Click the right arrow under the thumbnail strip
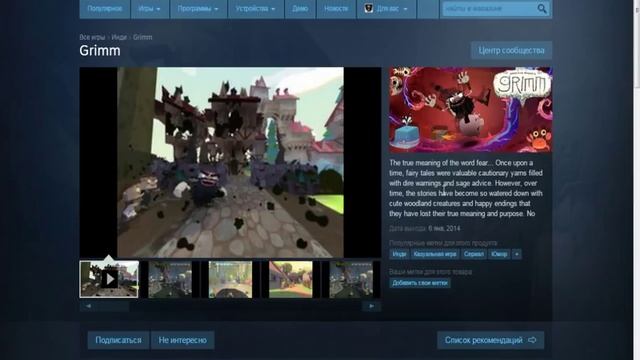 (371, 306)
